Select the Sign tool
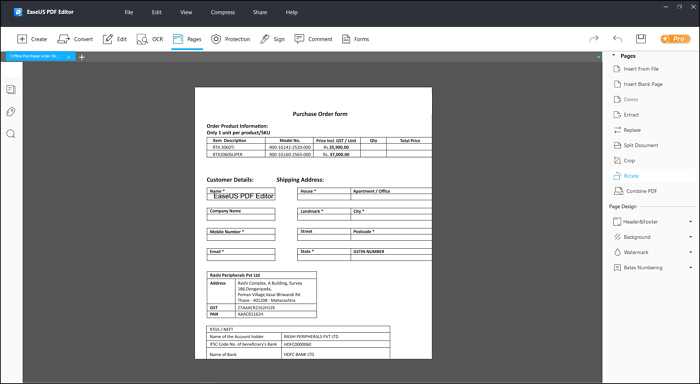The height and width of the screenshot is (384, 700). 272,39
